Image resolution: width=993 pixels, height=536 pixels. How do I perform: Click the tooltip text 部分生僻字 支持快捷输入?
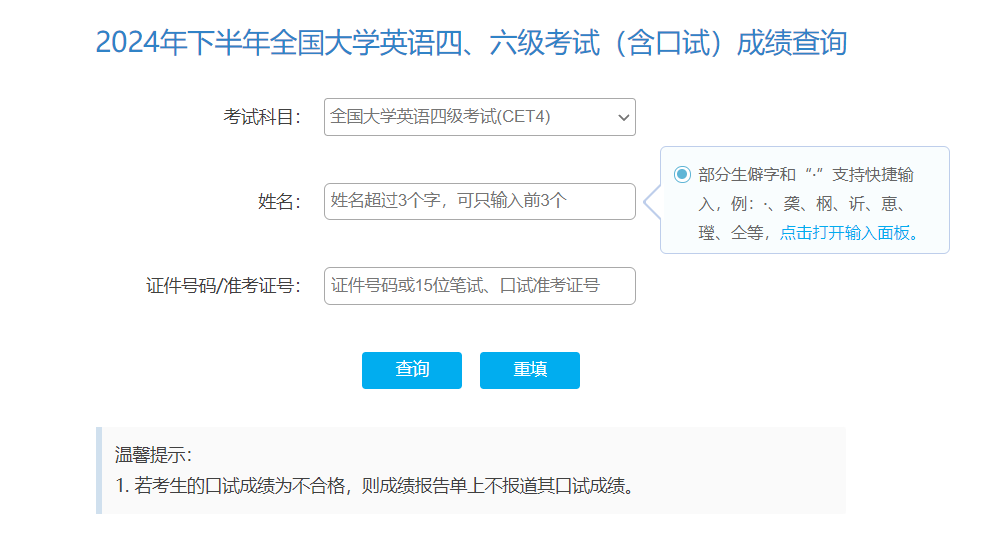click(x=805, y=175)
